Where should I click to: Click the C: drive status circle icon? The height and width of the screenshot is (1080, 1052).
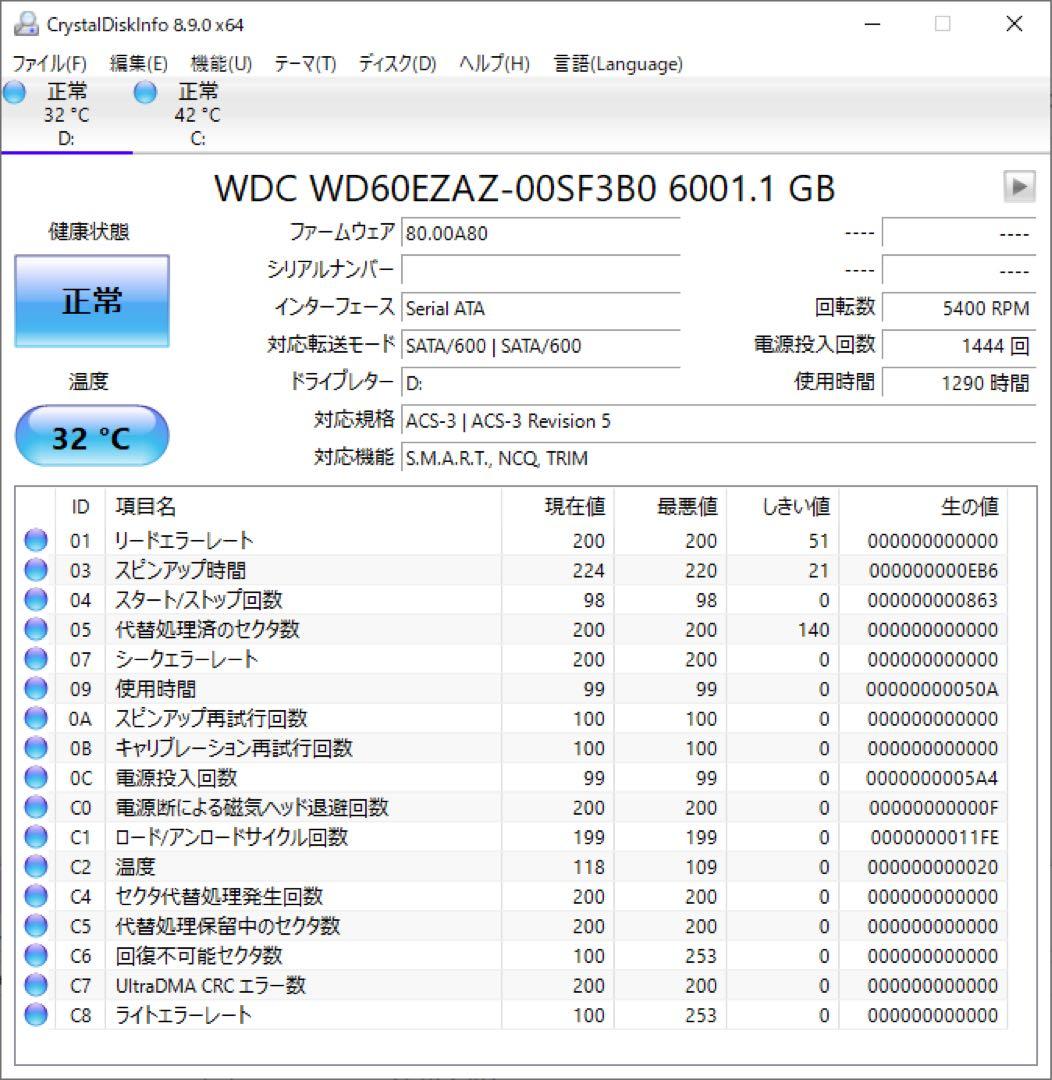145,92
